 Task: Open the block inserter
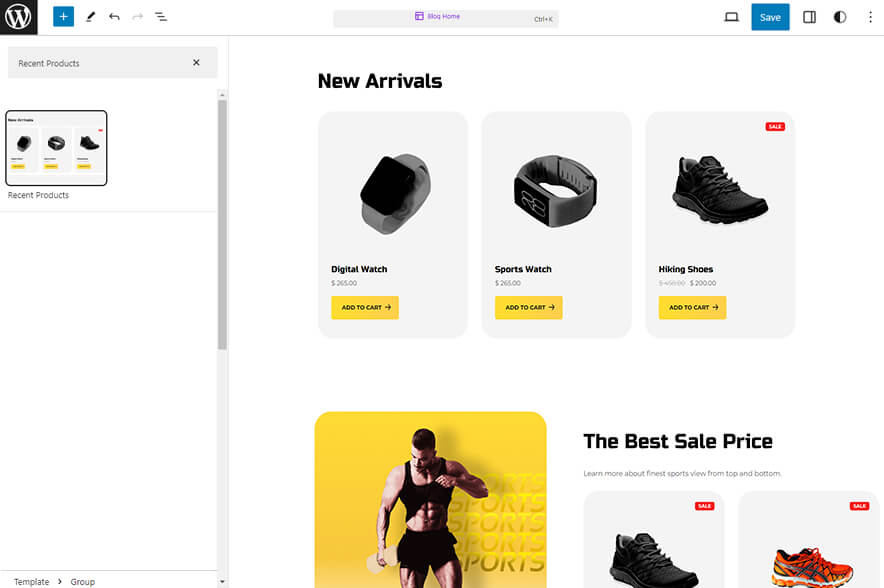tap(63, 17)
